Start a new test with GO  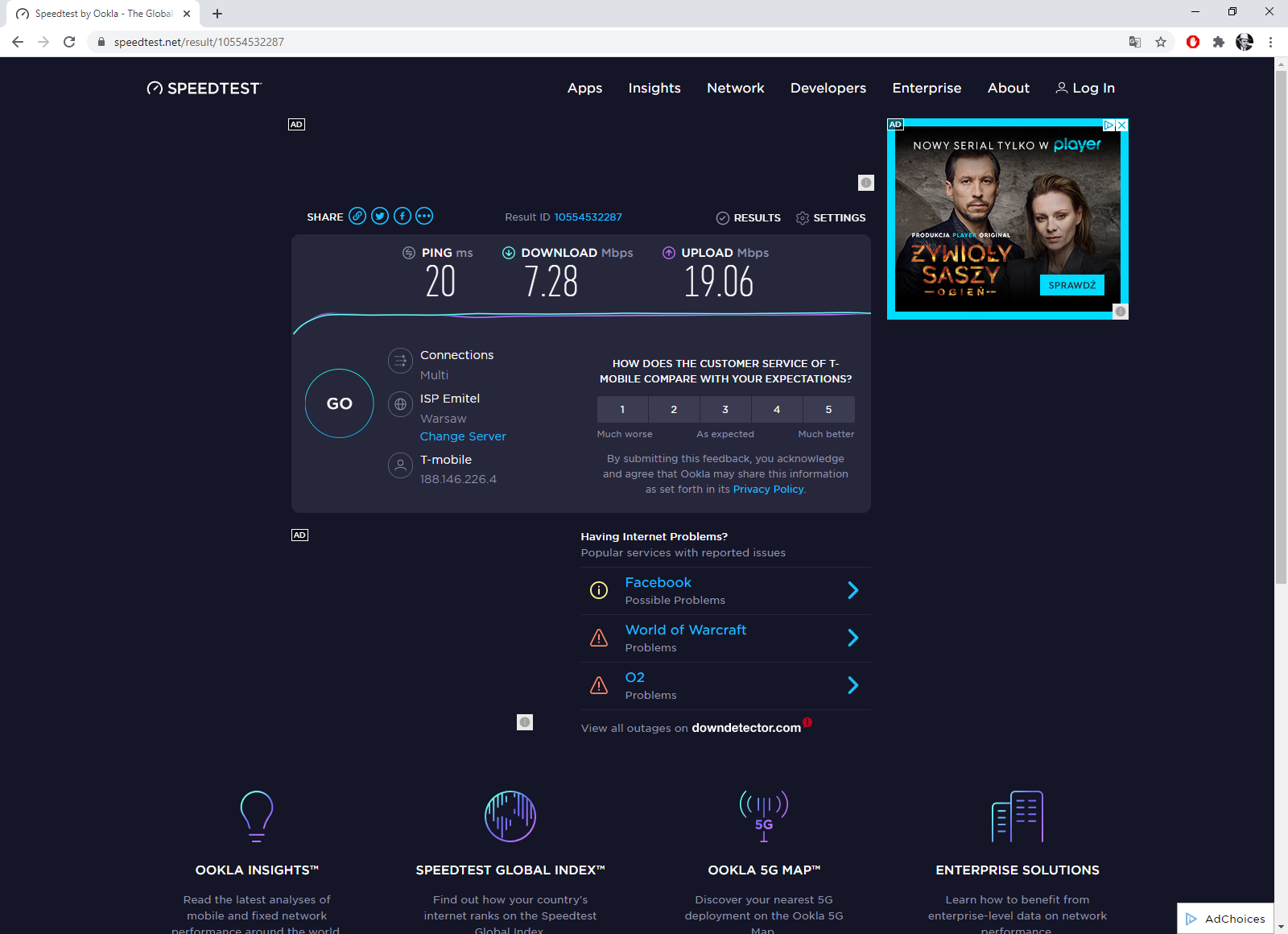click(340, 403)
